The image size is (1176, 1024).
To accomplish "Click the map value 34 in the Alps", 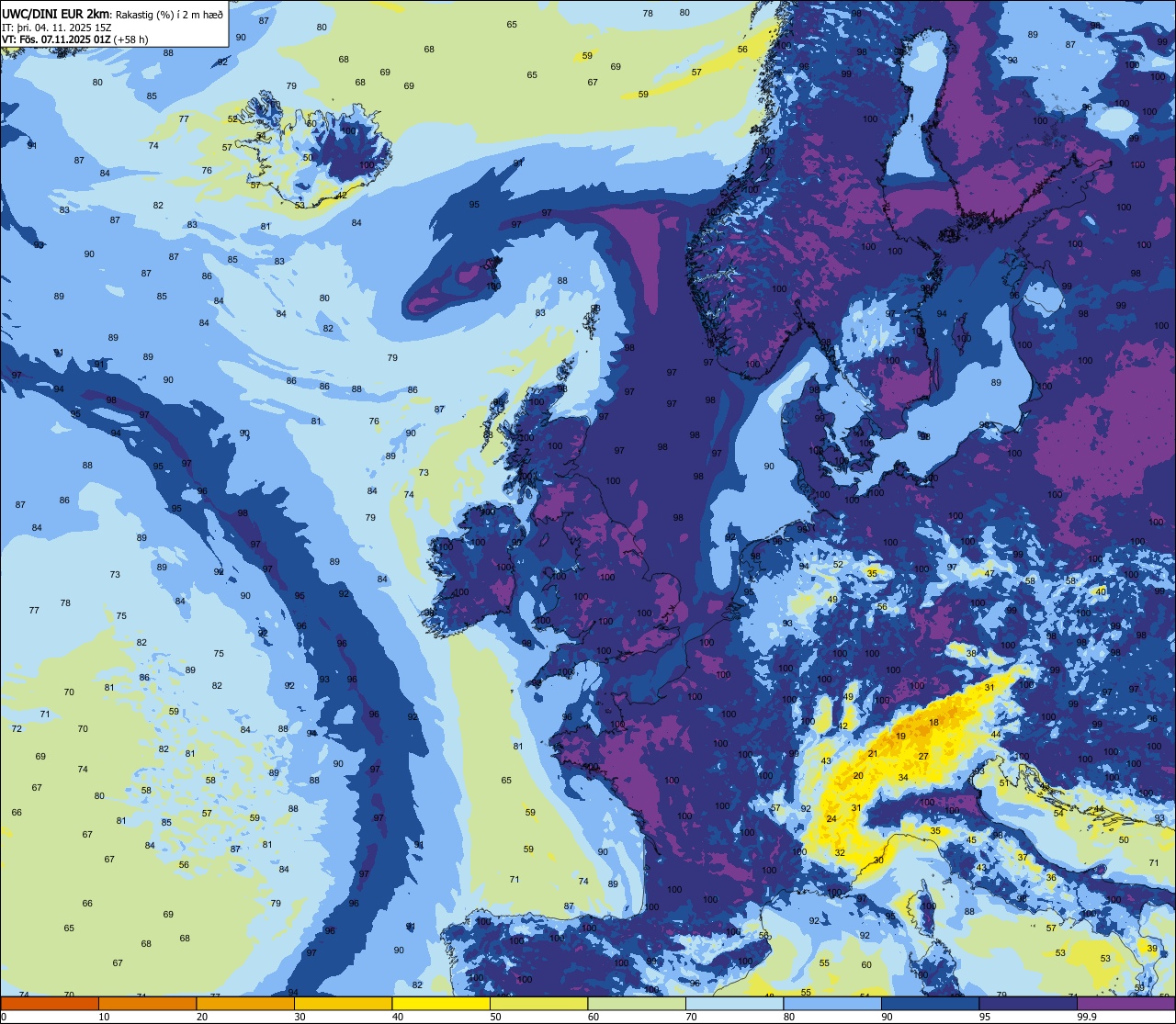I will pos(903,778).
